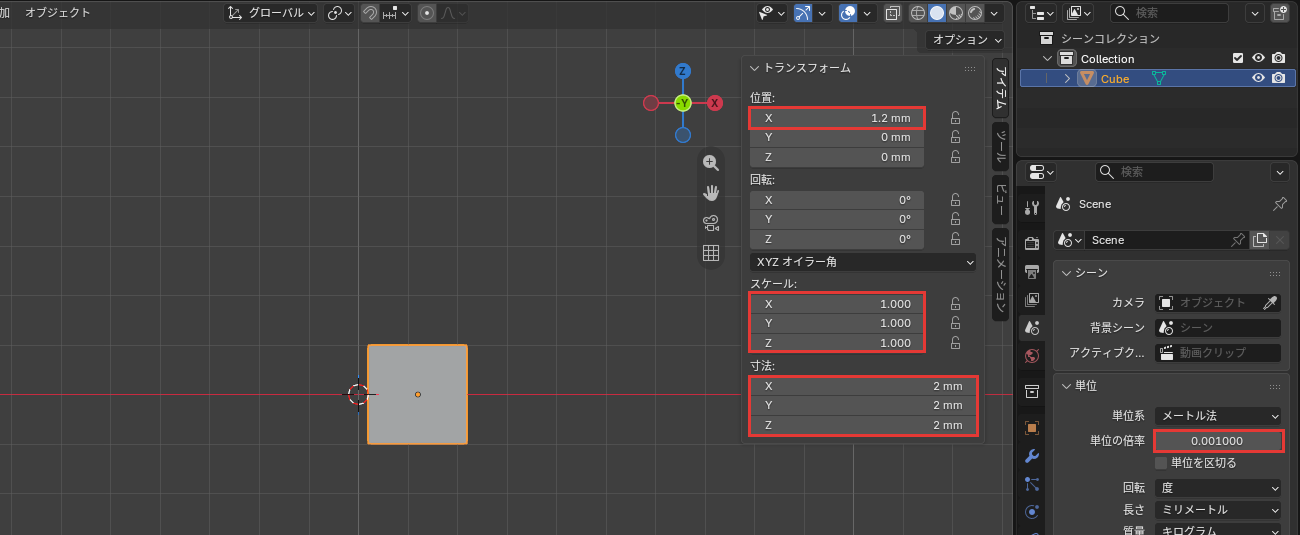Toggle X-ray display in the viewport header
The image size is (1300, 535).
(893, 13)
